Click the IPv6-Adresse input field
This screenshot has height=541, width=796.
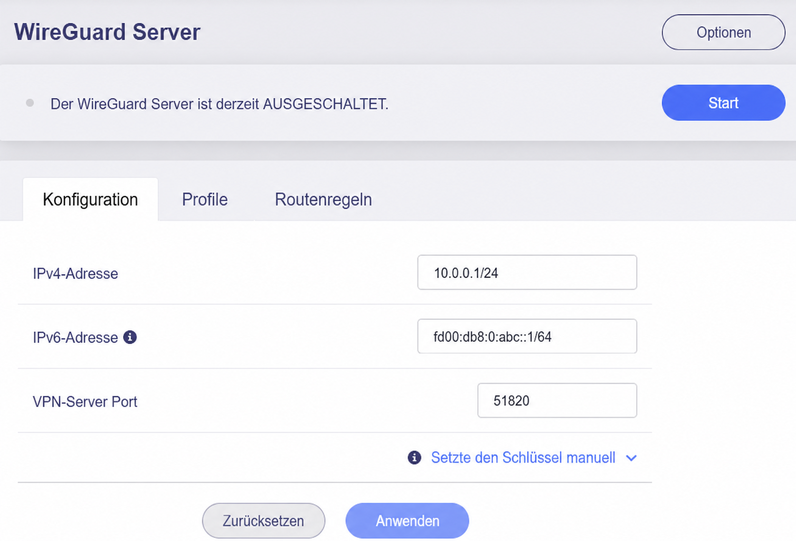527,336
